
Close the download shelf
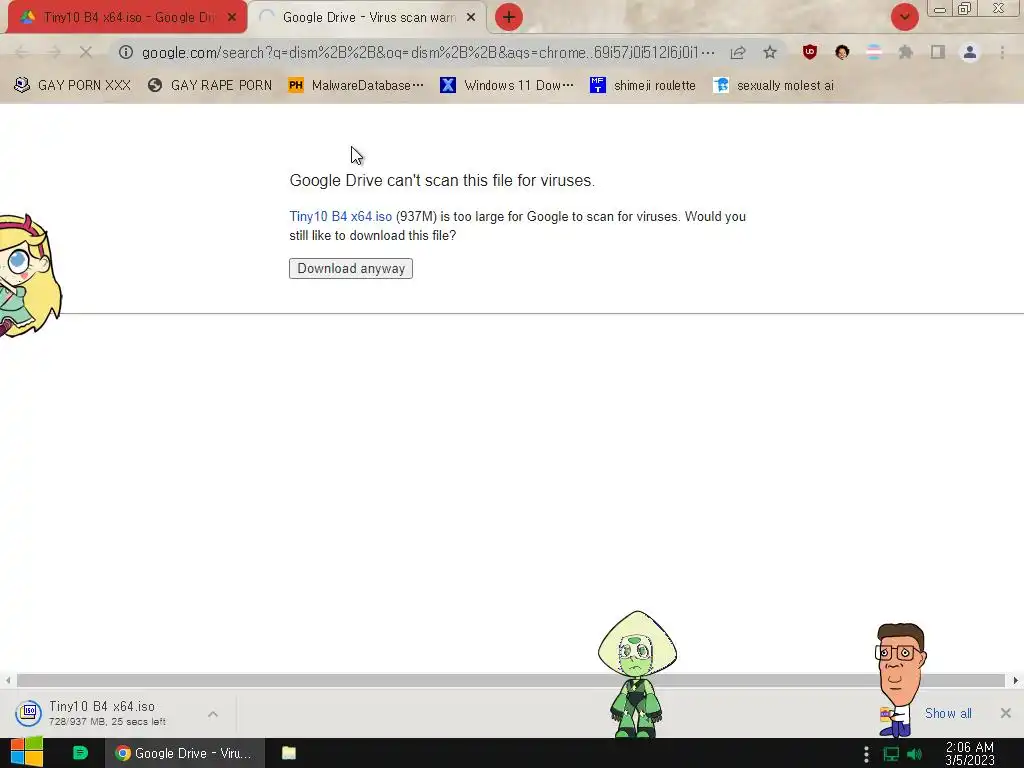1006,713
